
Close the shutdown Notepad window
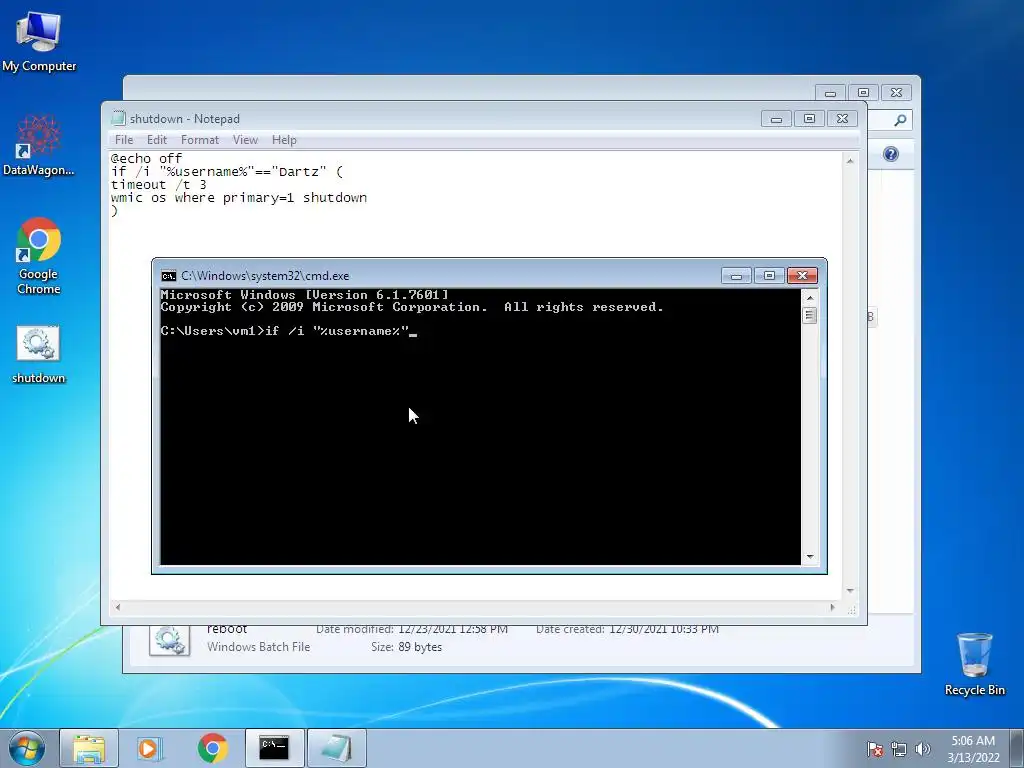(843, 119)
